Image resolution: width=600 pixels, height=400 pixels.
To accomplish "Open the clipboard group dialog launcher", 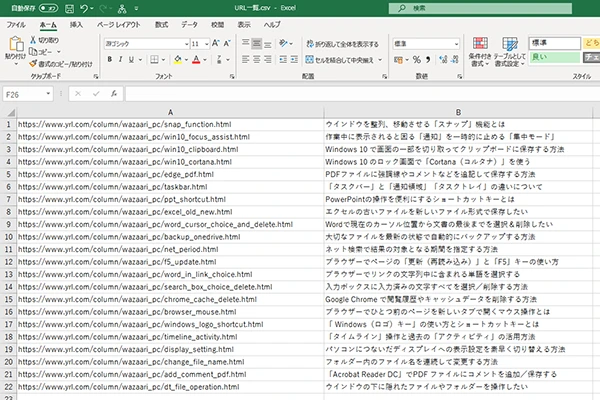I will [x=96, y=77].
